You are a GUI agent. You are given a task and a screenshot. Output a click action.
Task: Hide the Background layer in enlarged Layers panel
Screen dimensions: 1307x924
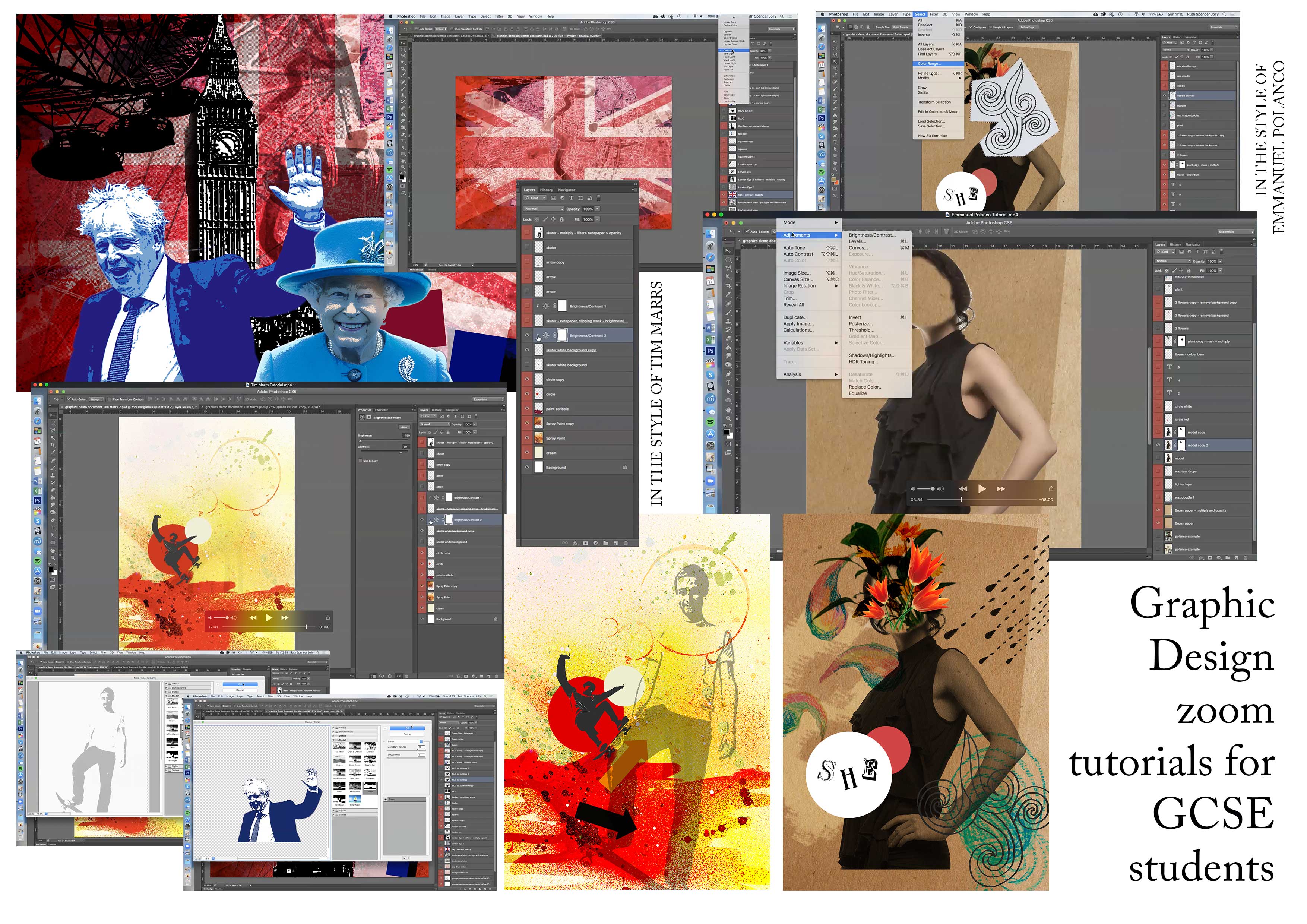526,468
